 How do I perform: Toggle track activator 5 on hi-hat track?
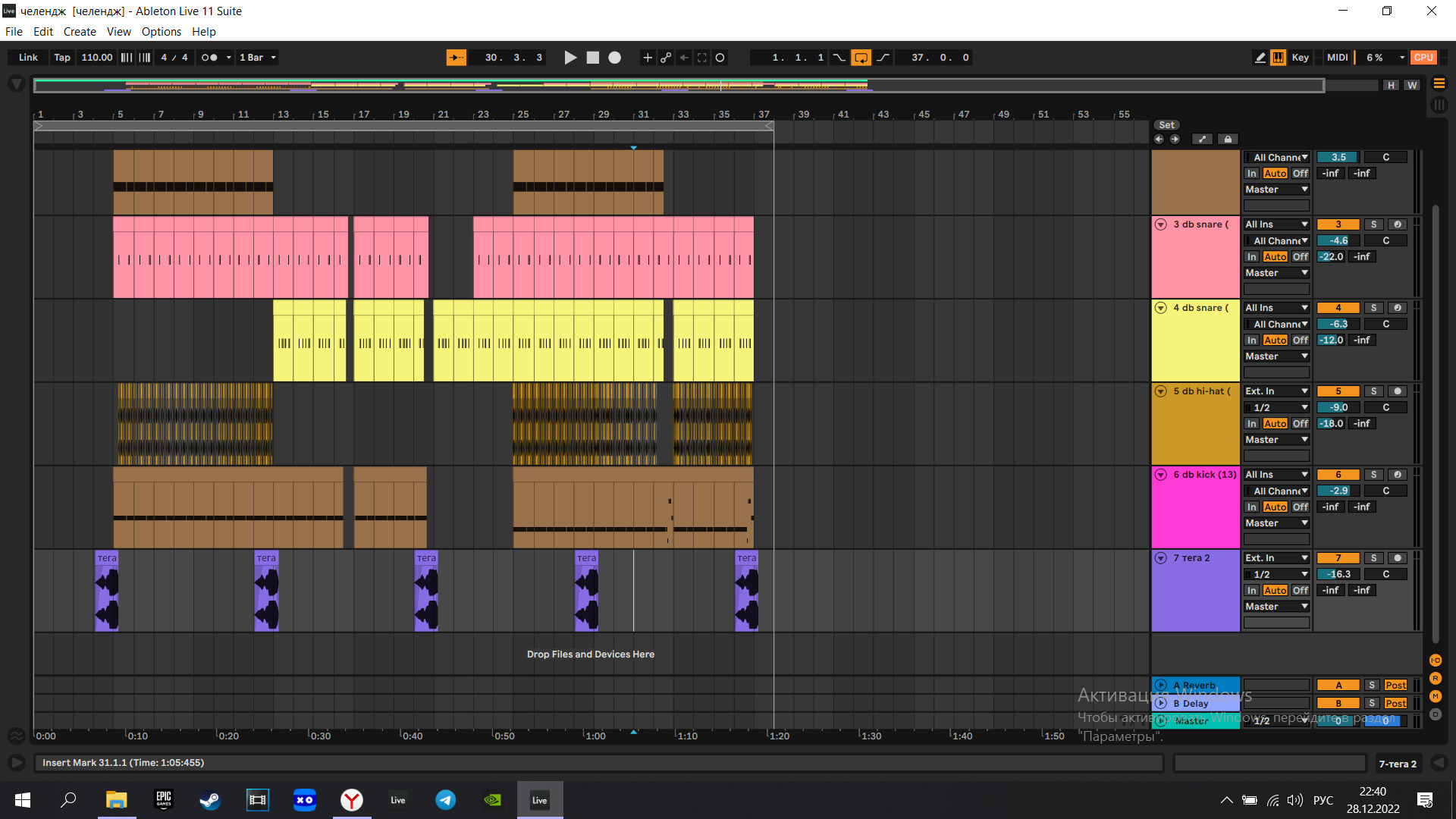pos(1338,391)
